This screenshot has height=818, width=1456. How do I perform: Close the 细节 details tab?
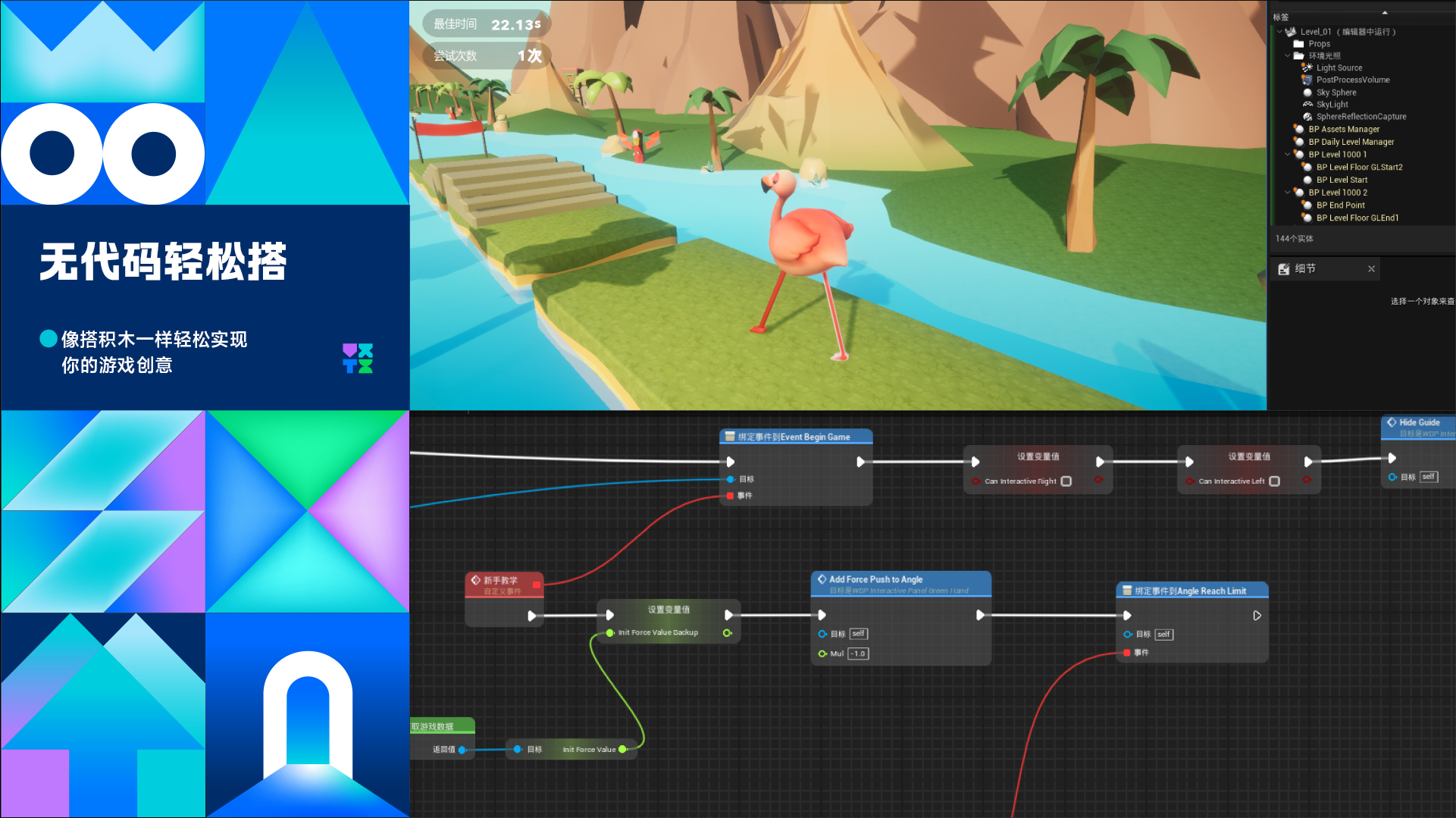click(1371, 269)
